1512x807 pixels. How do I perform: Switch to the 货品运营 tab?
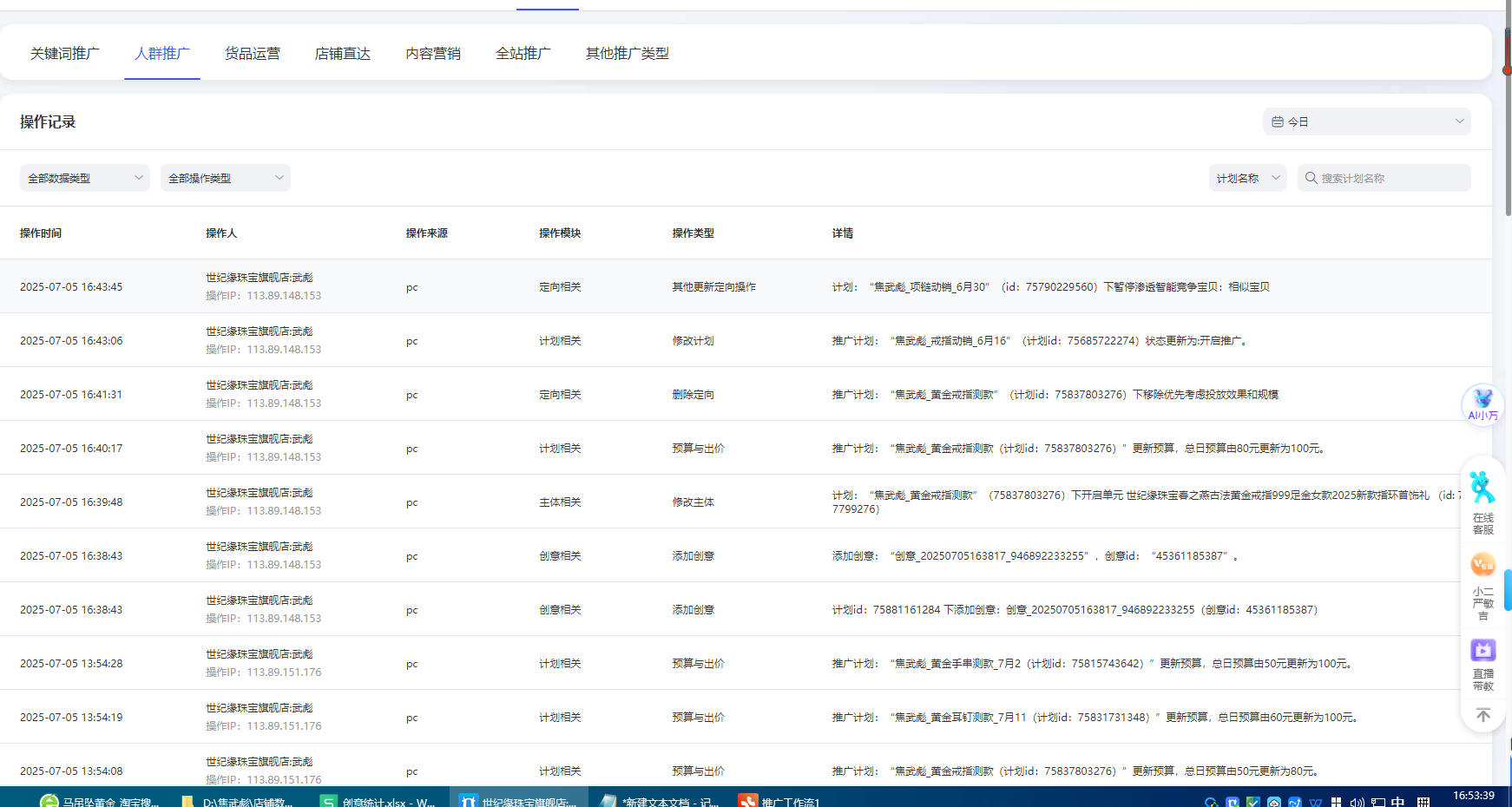[253, 54]
